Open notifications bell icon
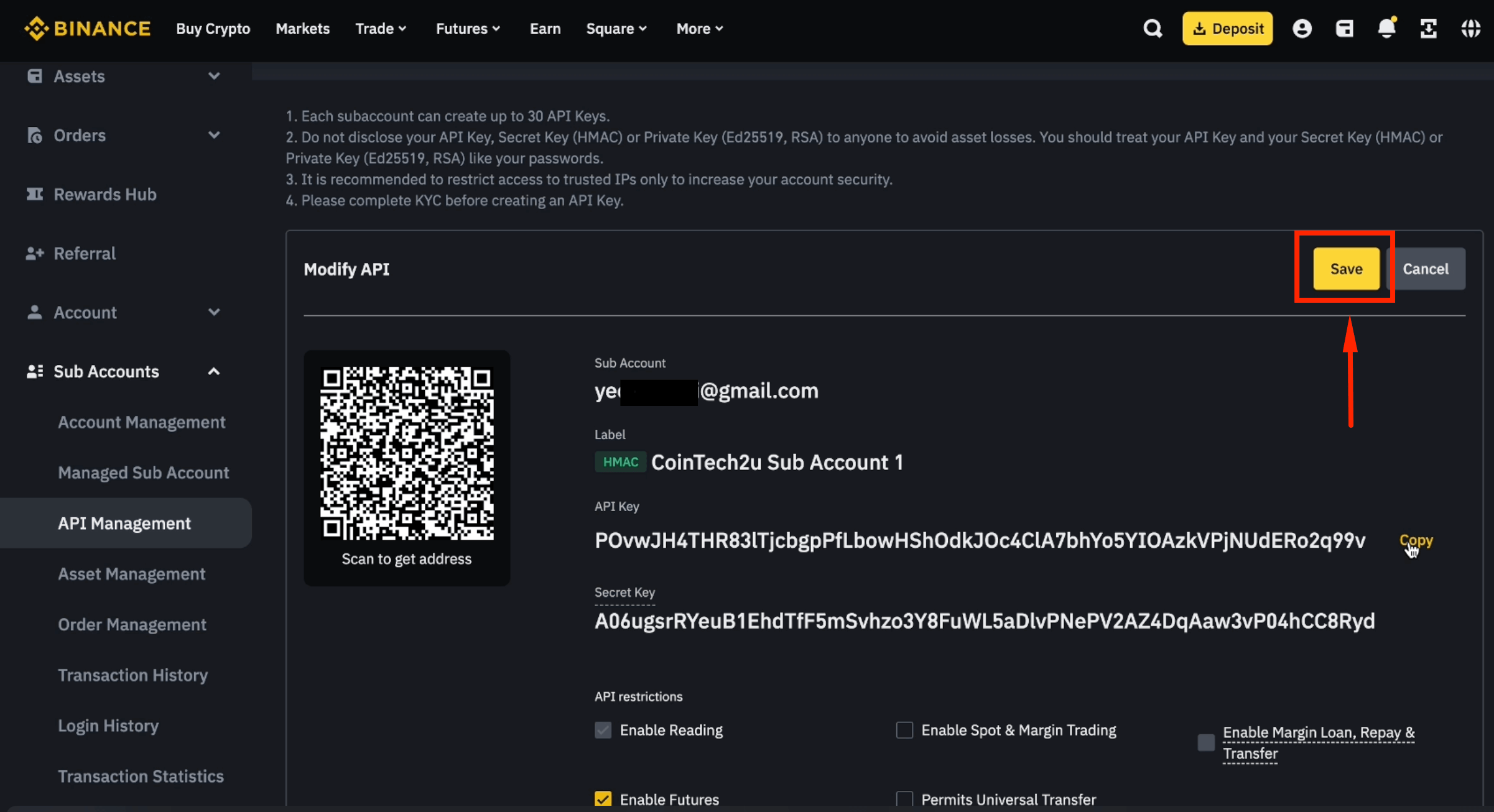 [1386, 29]
